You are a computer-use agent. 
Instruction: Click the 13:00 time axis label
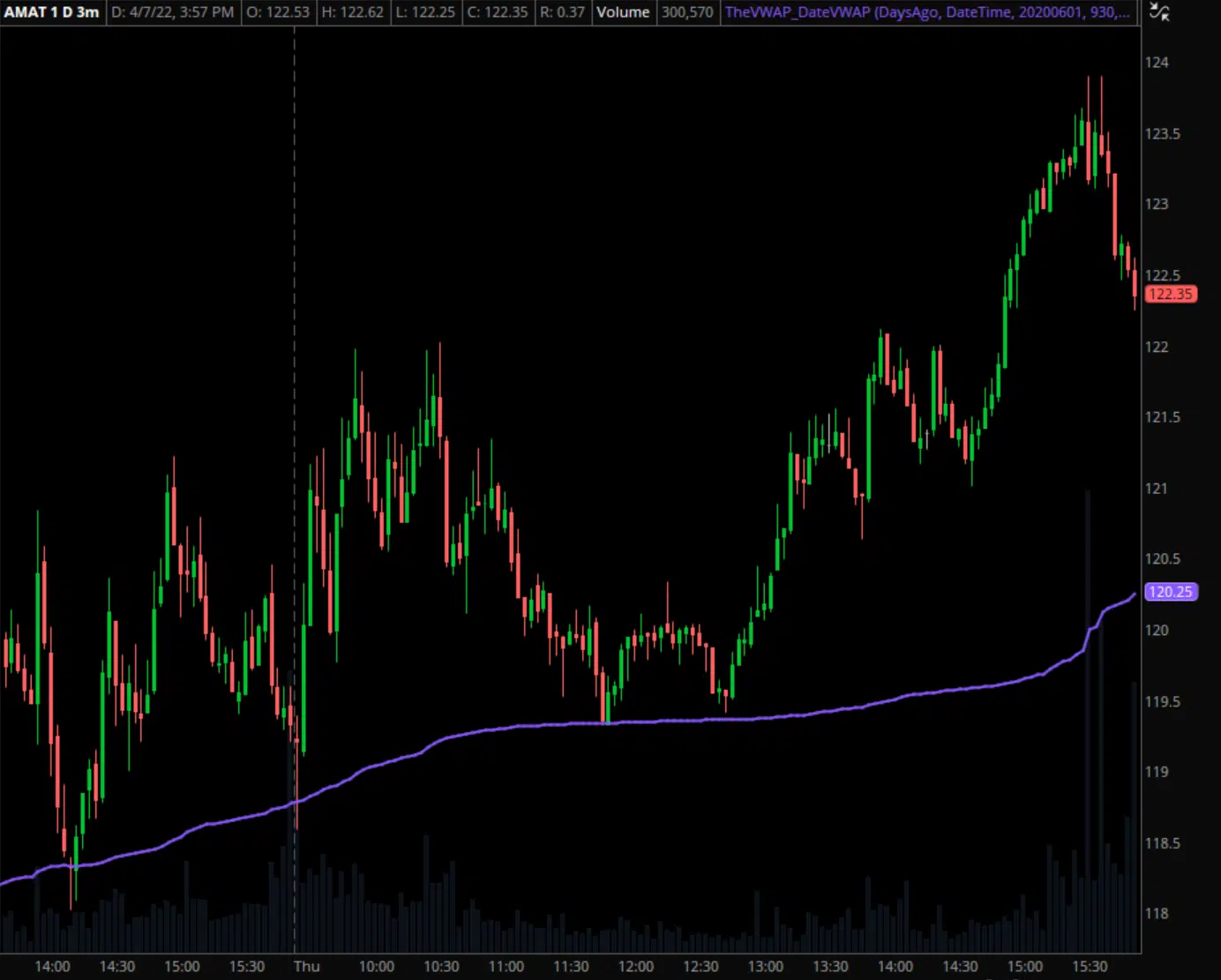[766, 967]
